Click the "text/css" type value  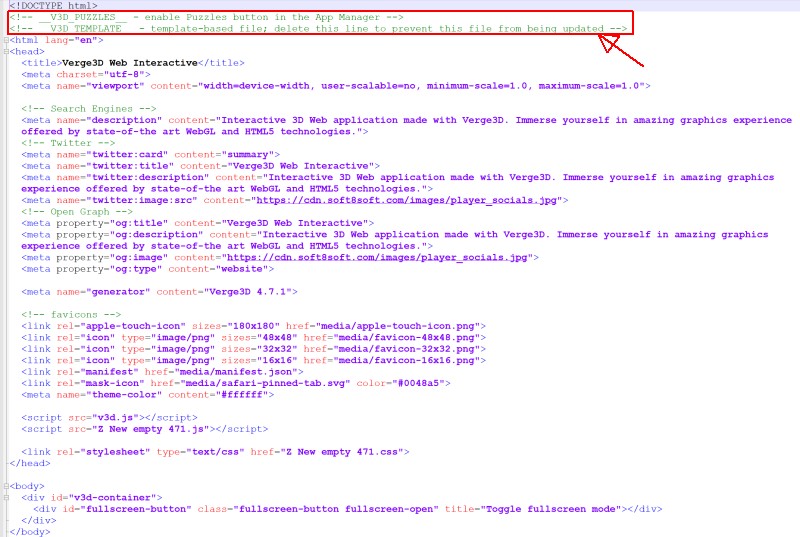(215, 452)
